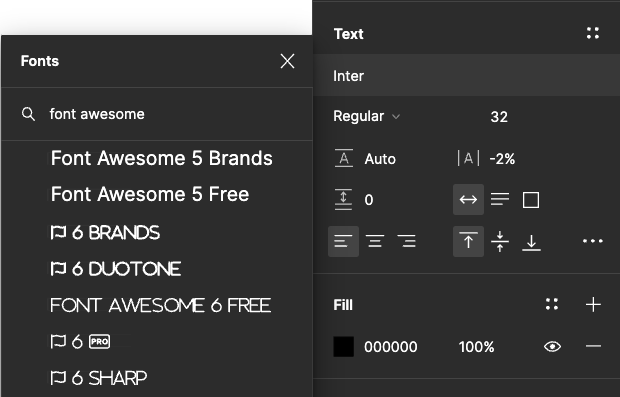Toggle fill visibility eye icon
The height and width of the screenshot is (397, 620).
tap(552, 346)
